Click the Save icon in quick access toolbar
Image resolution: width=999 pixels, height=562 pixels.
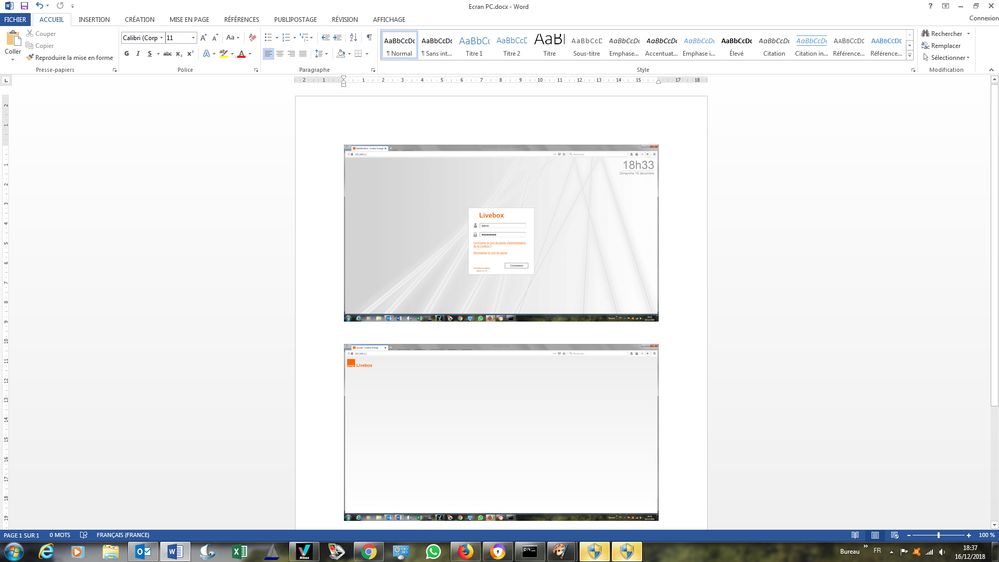click(x=24, y=6)
